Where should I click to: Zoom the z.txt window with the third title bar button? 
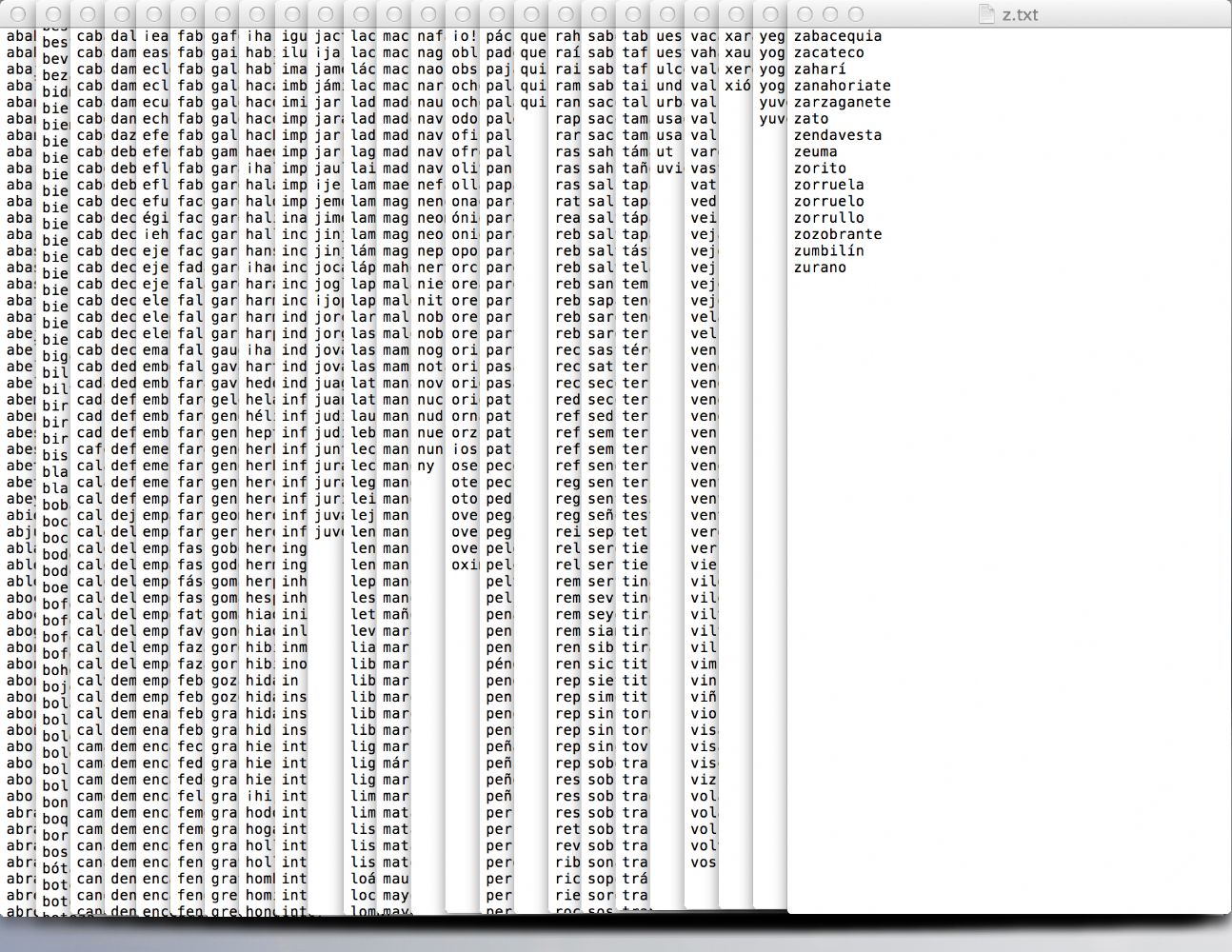pos(855,14)
